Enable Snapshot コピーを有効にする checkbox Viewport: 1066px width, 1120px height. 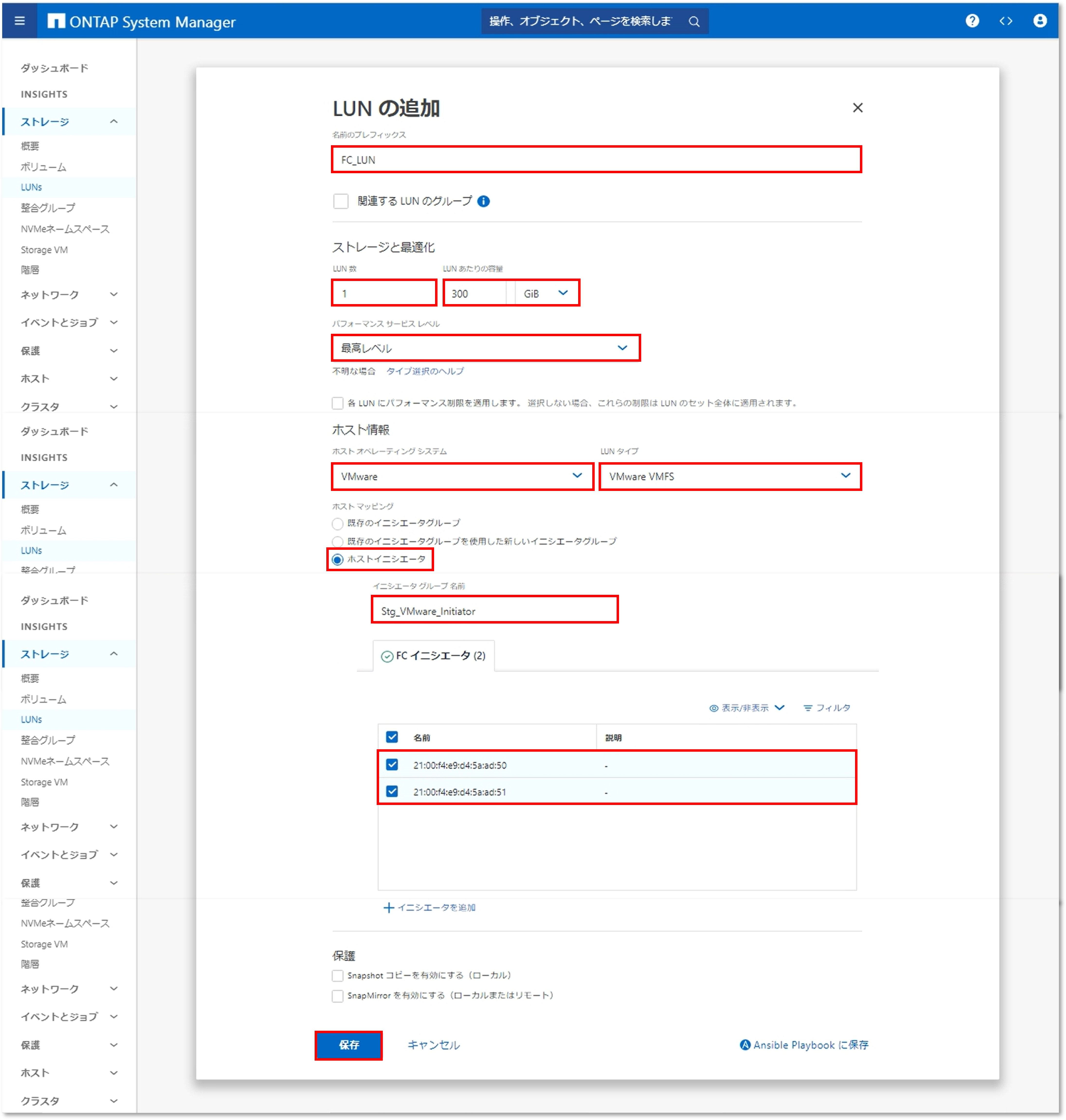coord(337,975)
